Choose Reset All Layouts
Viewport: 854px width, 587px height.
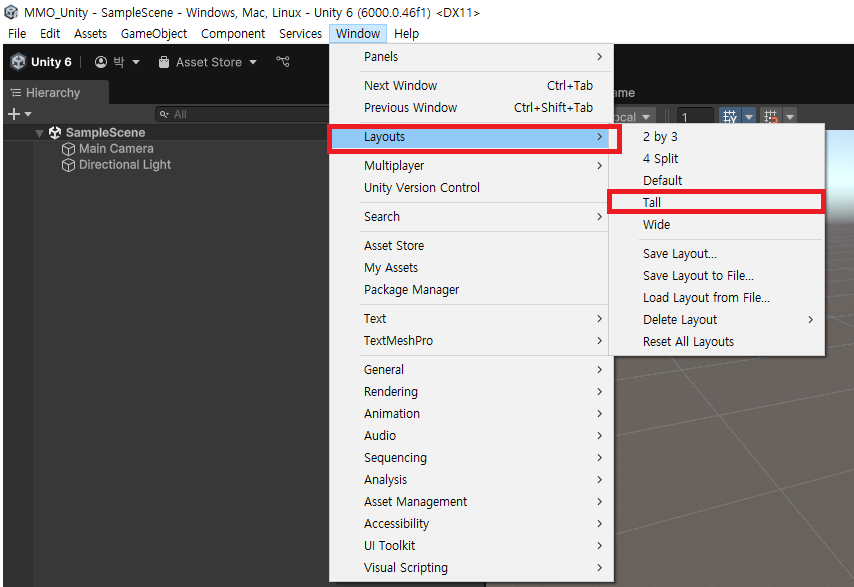tap(716, 342)
